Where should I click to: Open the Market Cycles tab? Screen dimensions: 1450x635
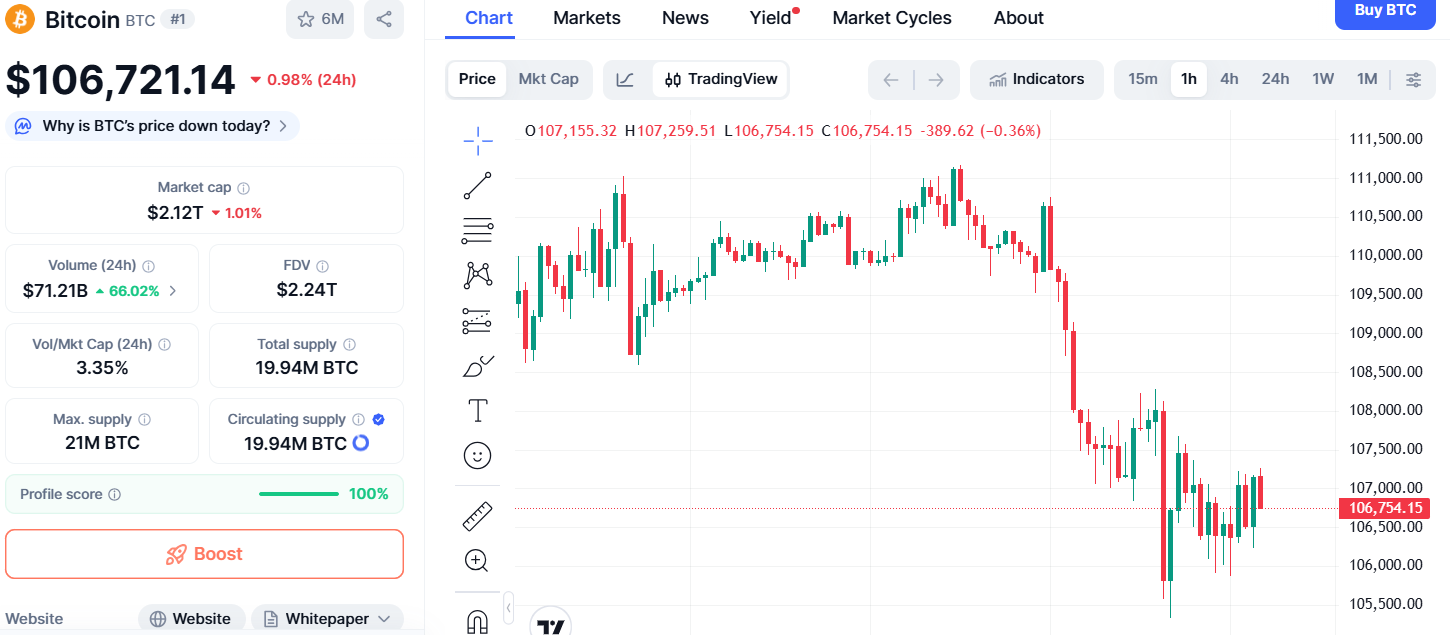click(891, 17)
